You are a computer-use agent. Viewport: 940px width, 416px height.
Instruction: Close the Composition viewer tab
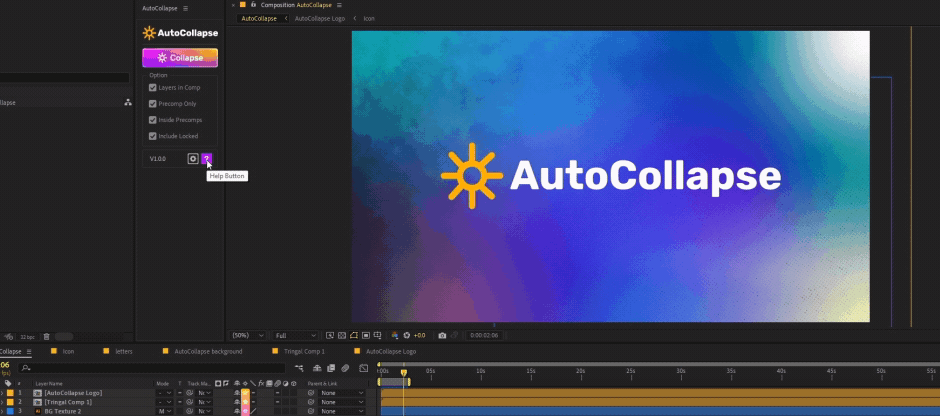[233, 5]
